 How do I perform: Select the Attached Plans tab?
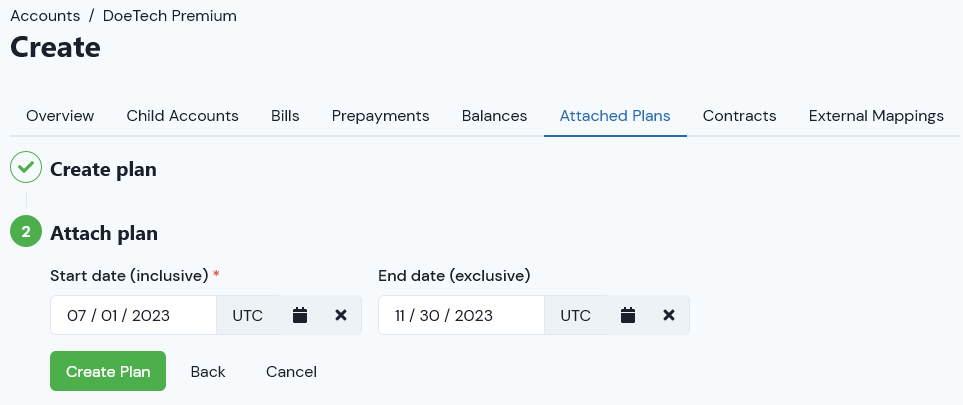(x=615, y=116)
